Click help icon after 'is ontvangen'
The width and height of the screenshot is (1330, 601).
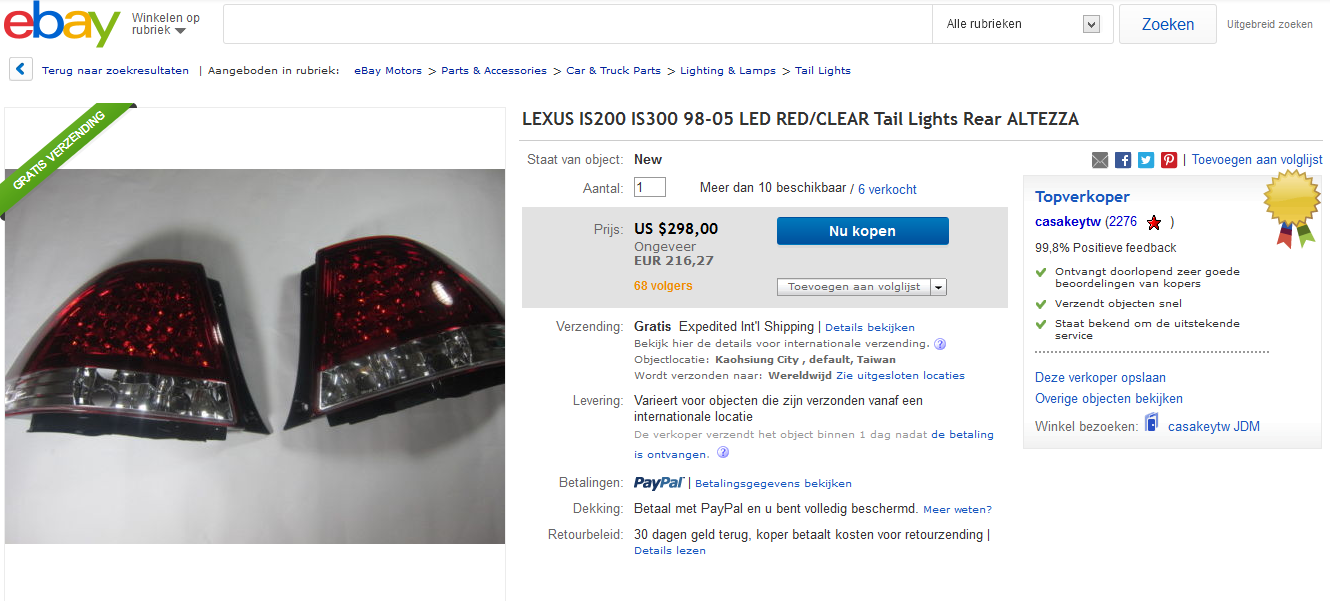coord(719,454)
